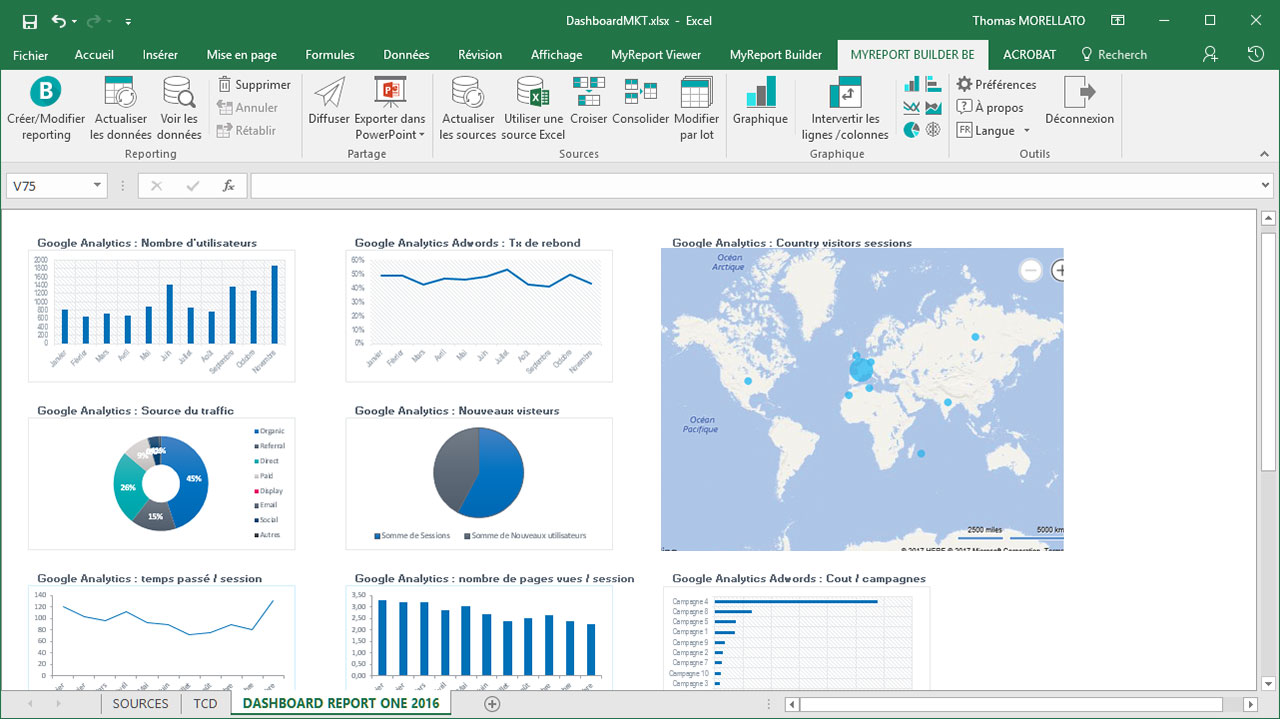This screenshot has width=1280, height=719.
Task: Click Intervertir les lignes/colonnes icon
Action: (845, 93)
